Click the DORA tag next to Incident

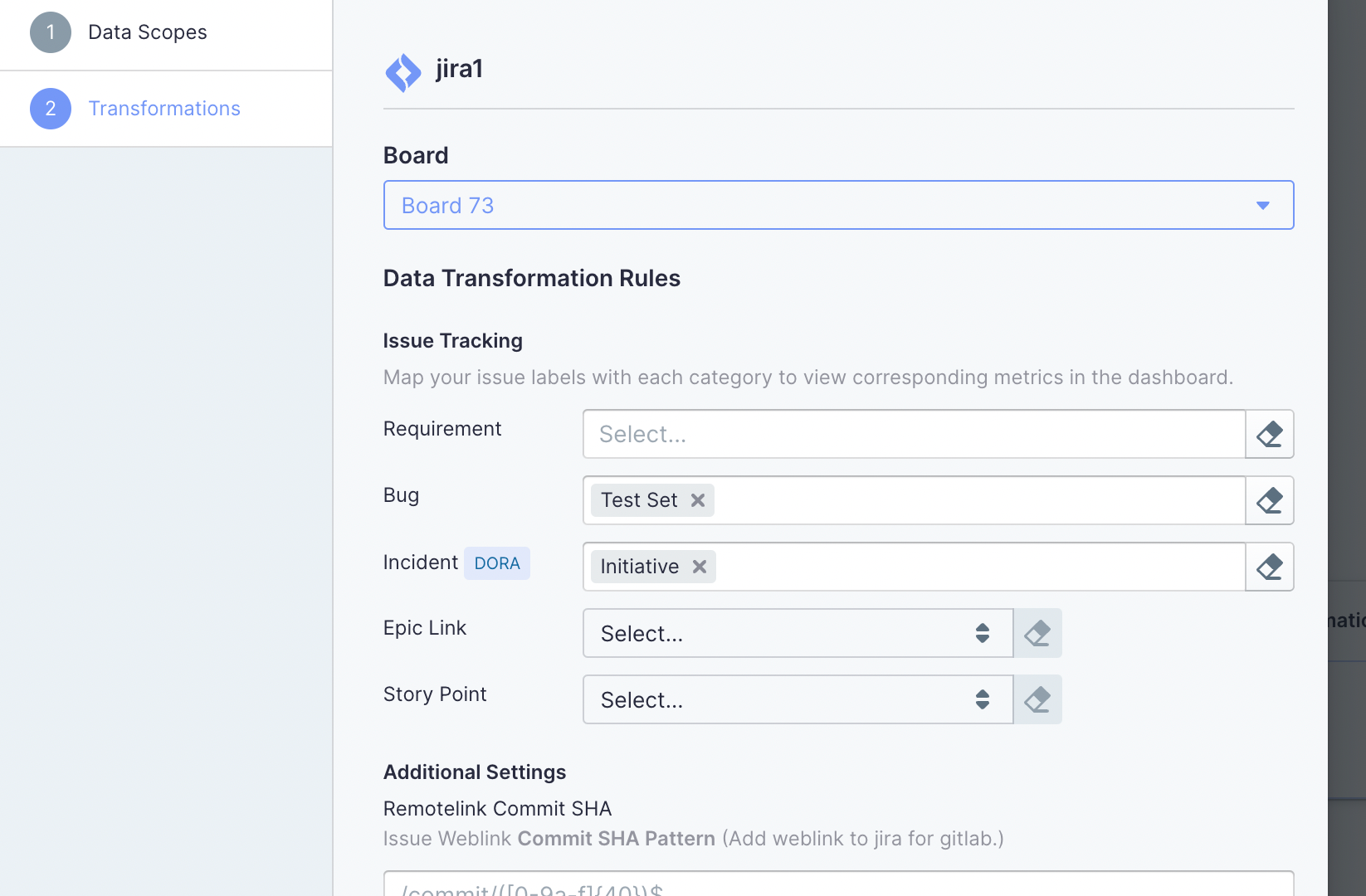pyautogui.click(x=497, y=563)
